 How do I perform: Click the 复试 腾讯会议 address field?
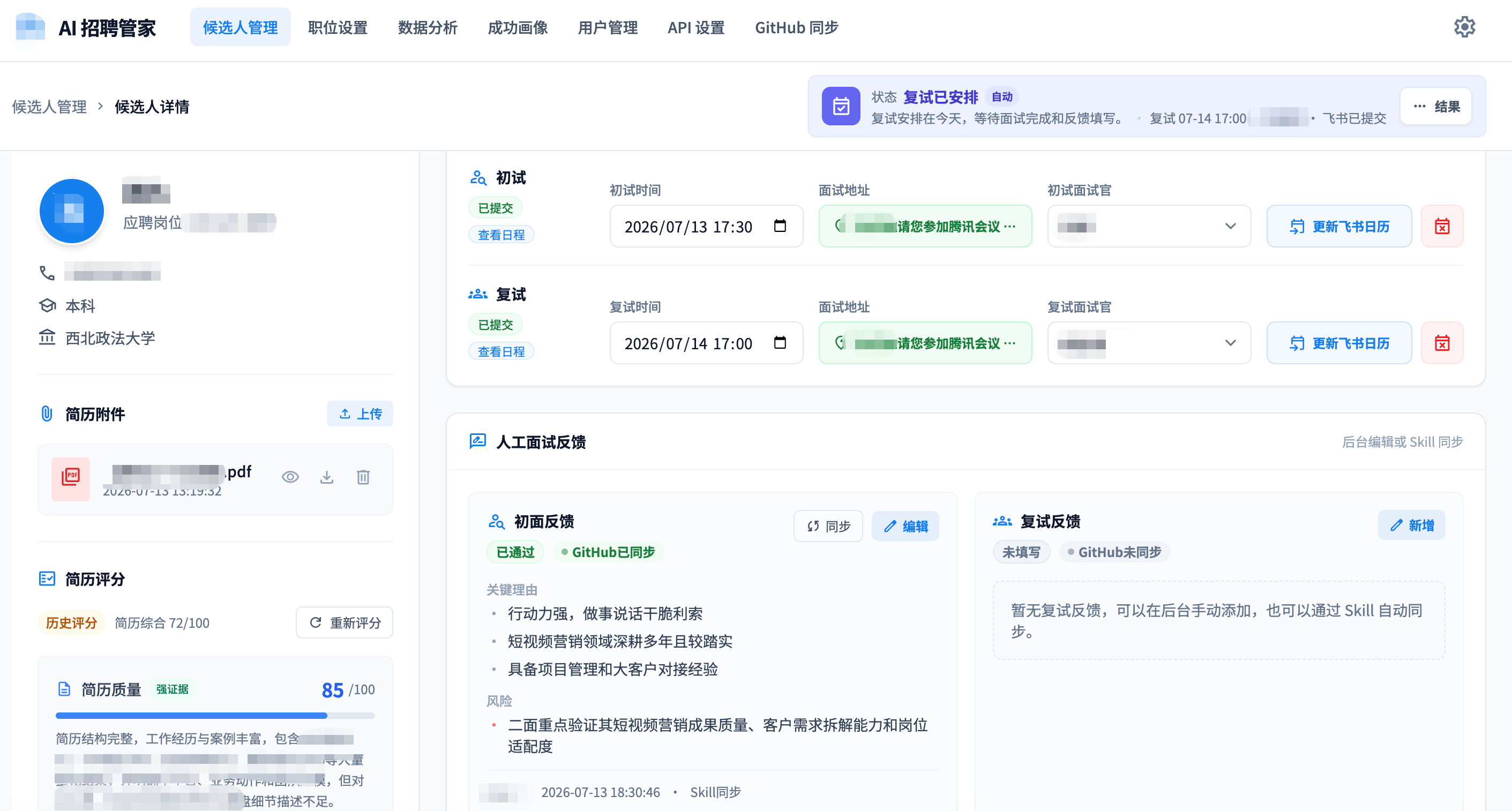point(925,343)
